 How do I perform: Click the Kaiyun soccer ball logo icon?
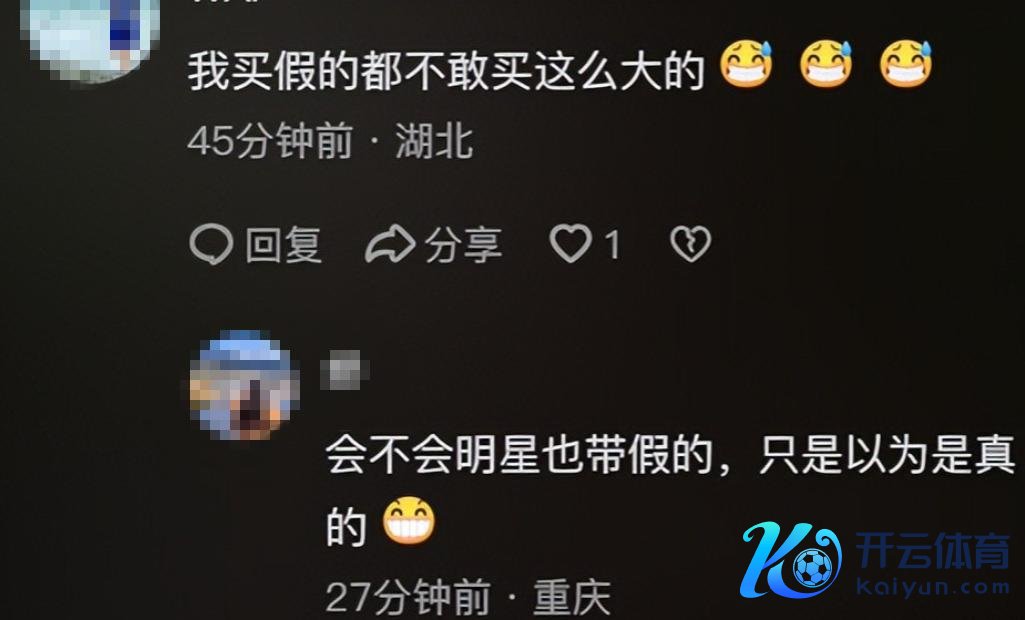pos(791,559)
